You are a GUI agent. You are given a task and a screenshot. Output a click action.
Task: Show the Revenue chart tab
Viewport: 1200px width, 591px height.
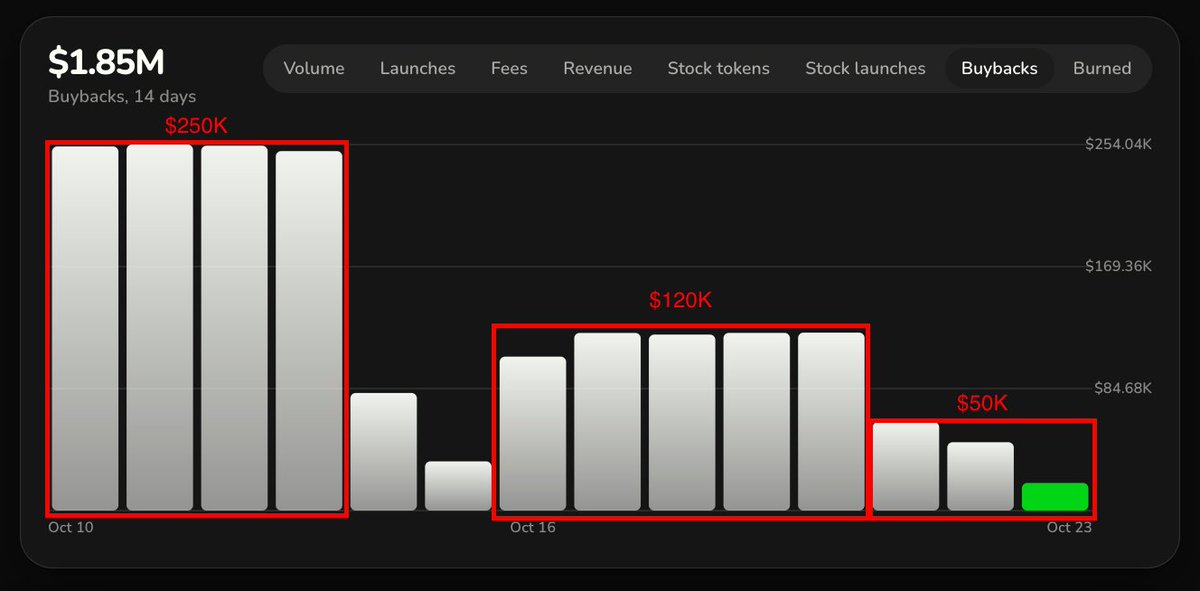[598, 69]
